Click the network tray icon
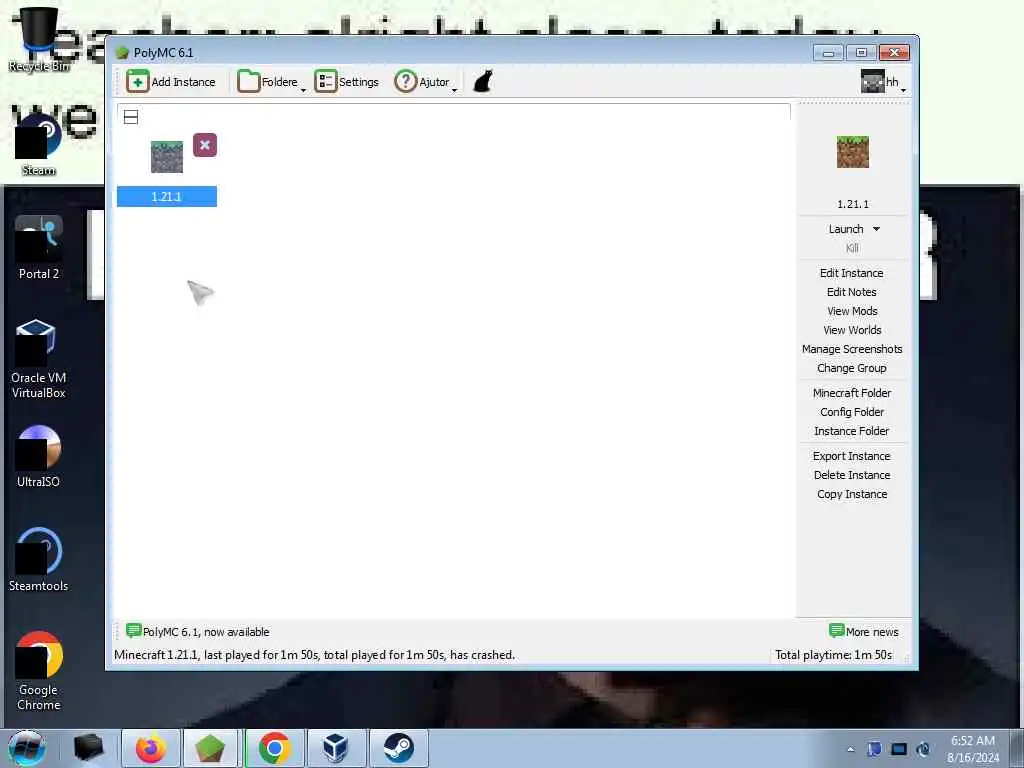The image size is (1024, 768). coord(899,749)
